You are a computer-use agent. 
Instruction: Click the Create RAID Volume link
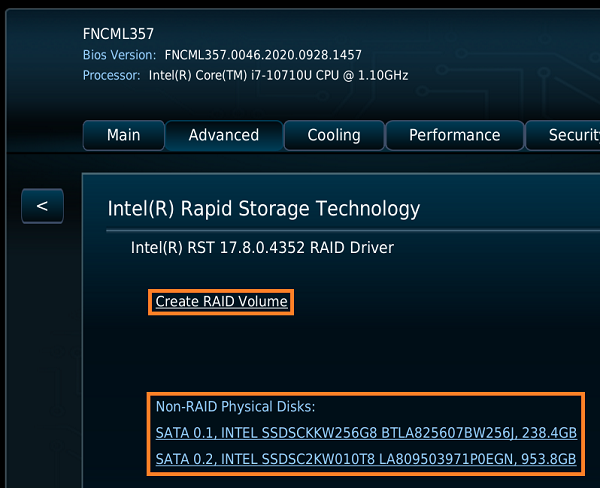point(221,301)
